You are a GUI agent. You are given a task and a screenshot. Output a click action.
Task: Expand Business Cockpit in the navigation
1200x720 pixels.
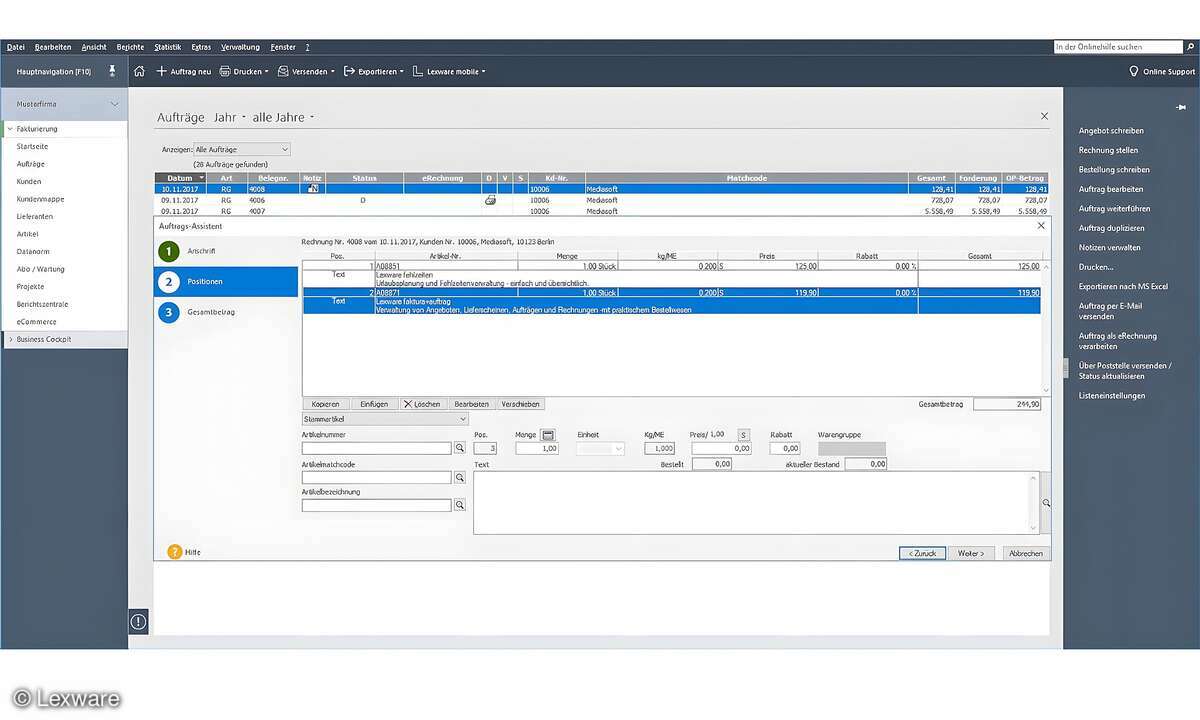click(x=11, y=340)
